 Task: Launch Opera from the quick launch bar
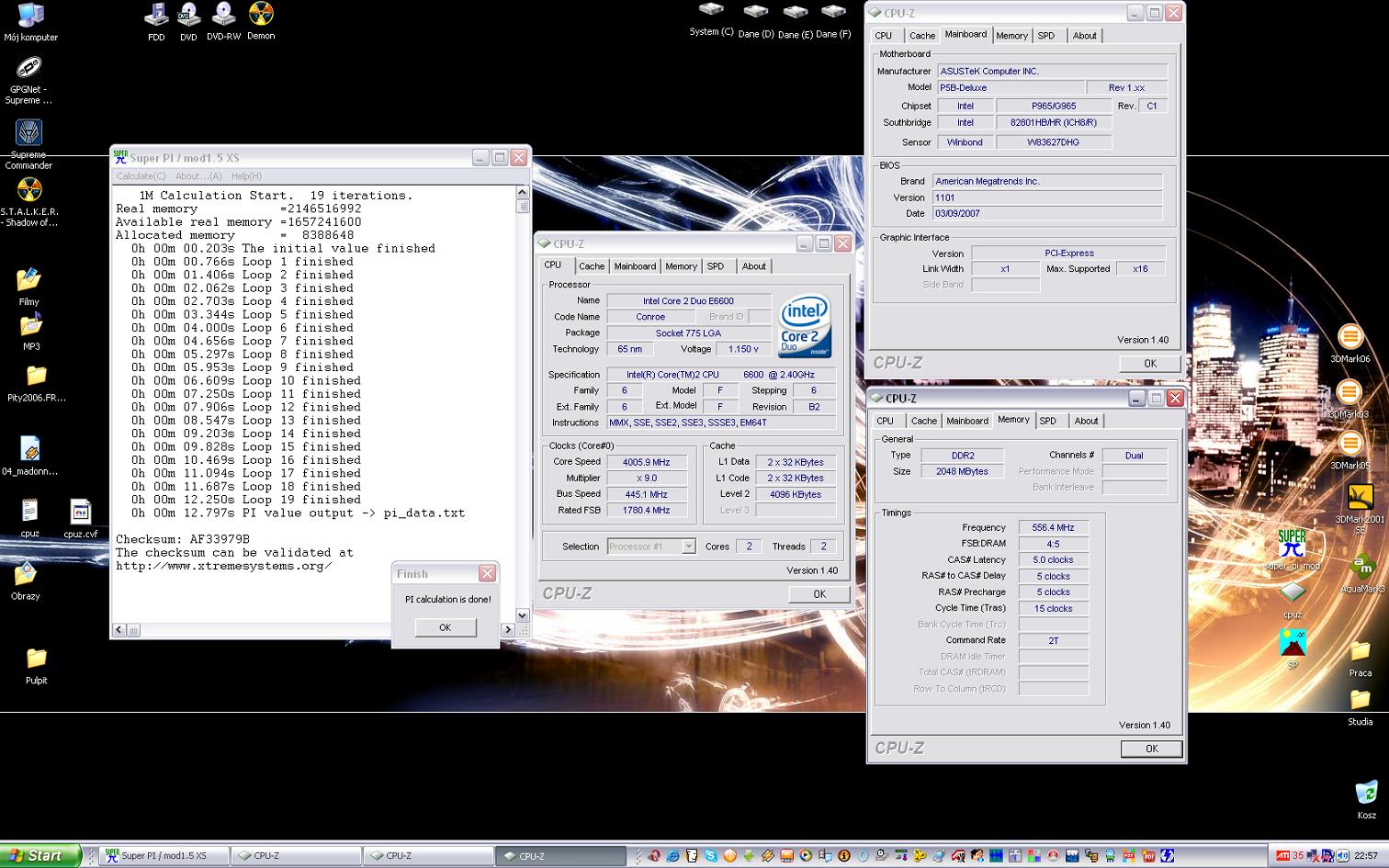click(x=654, y=856)
